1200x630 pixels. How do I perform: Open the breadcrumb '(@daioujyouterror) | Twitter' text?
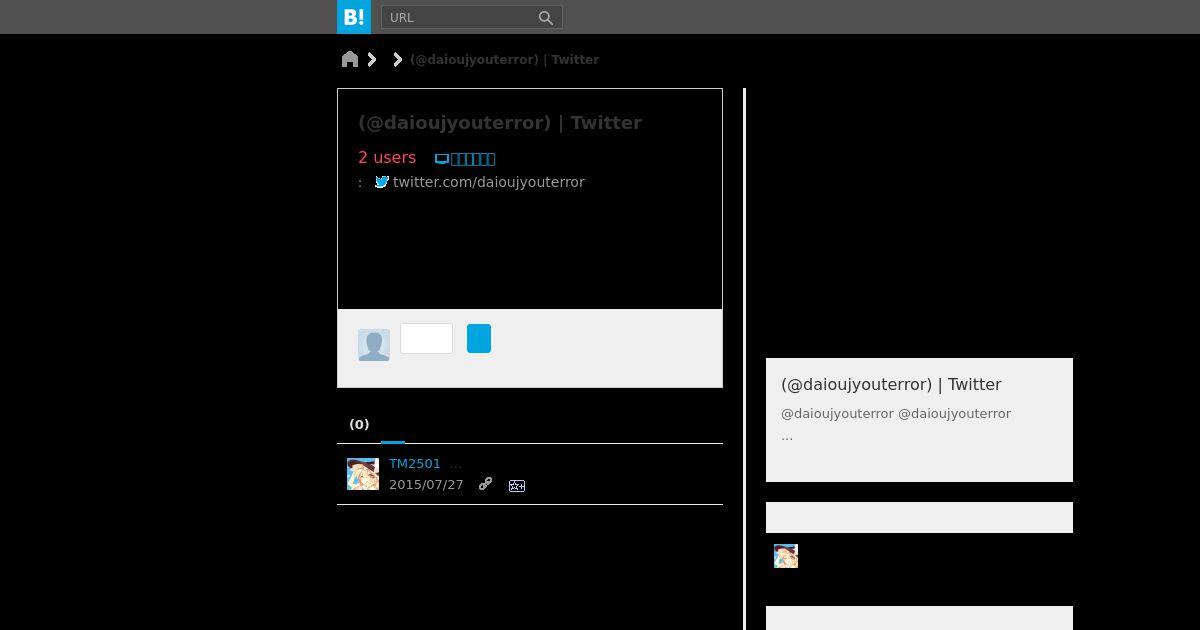[505, 60]
